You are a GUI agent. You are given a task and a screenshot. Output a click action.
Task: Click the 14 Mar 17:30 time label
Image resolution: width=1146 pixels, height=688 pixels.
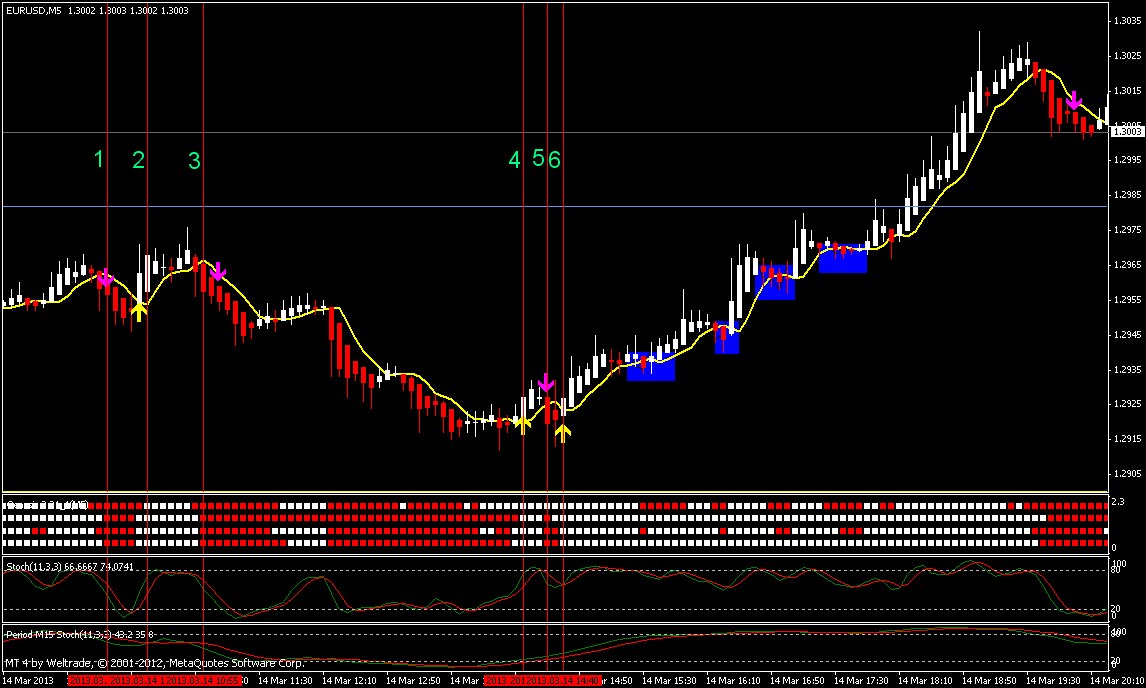click(861, 681)
